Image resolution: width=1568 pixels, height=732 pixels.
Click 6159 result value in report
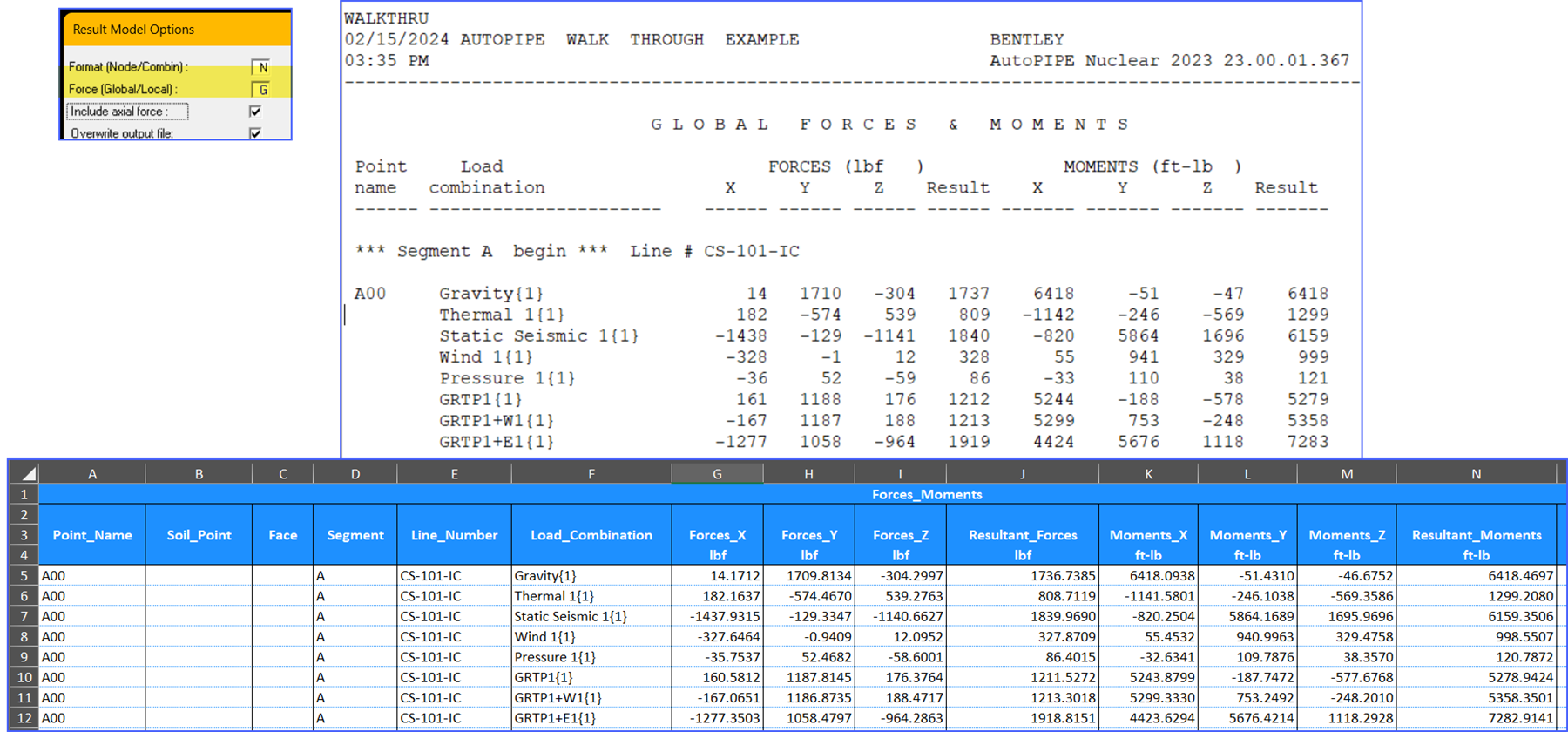(x=1308, y=335)
